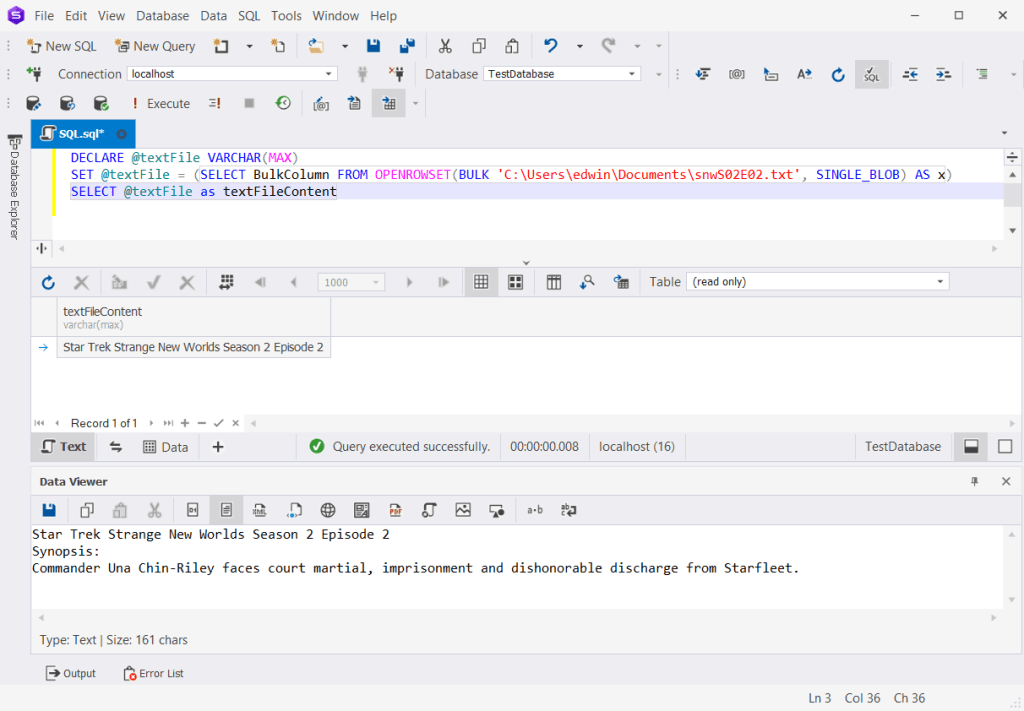
Task: Click the find in grid search icon
Action: coord(587,282)
